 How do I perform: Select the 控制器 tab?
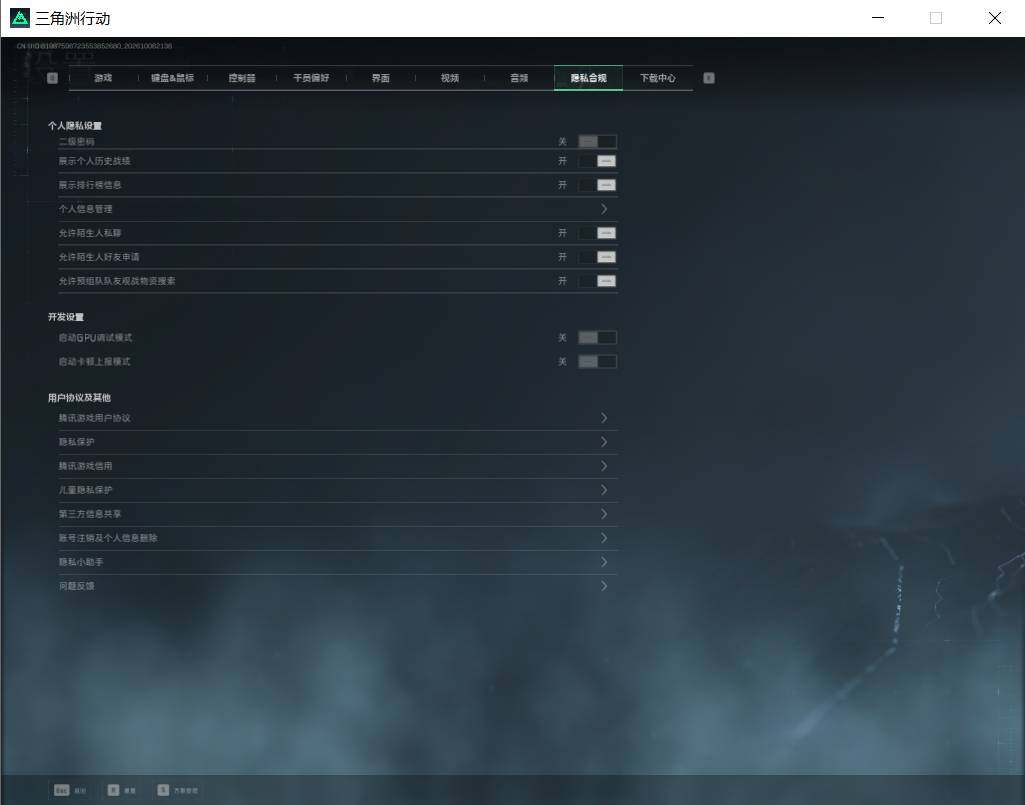click(x=242, y=78)
